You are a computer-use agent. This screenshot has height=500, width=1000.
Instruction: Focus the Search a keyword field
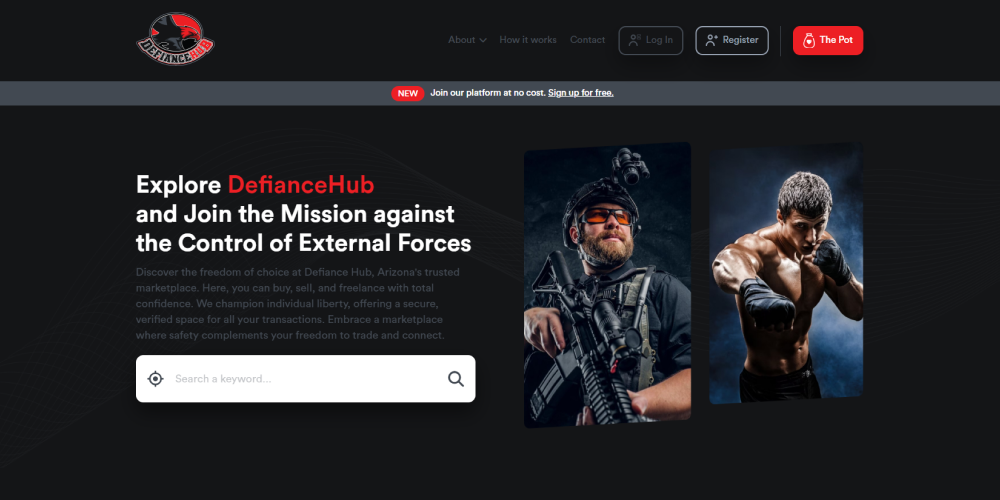(x=305, y=379)
